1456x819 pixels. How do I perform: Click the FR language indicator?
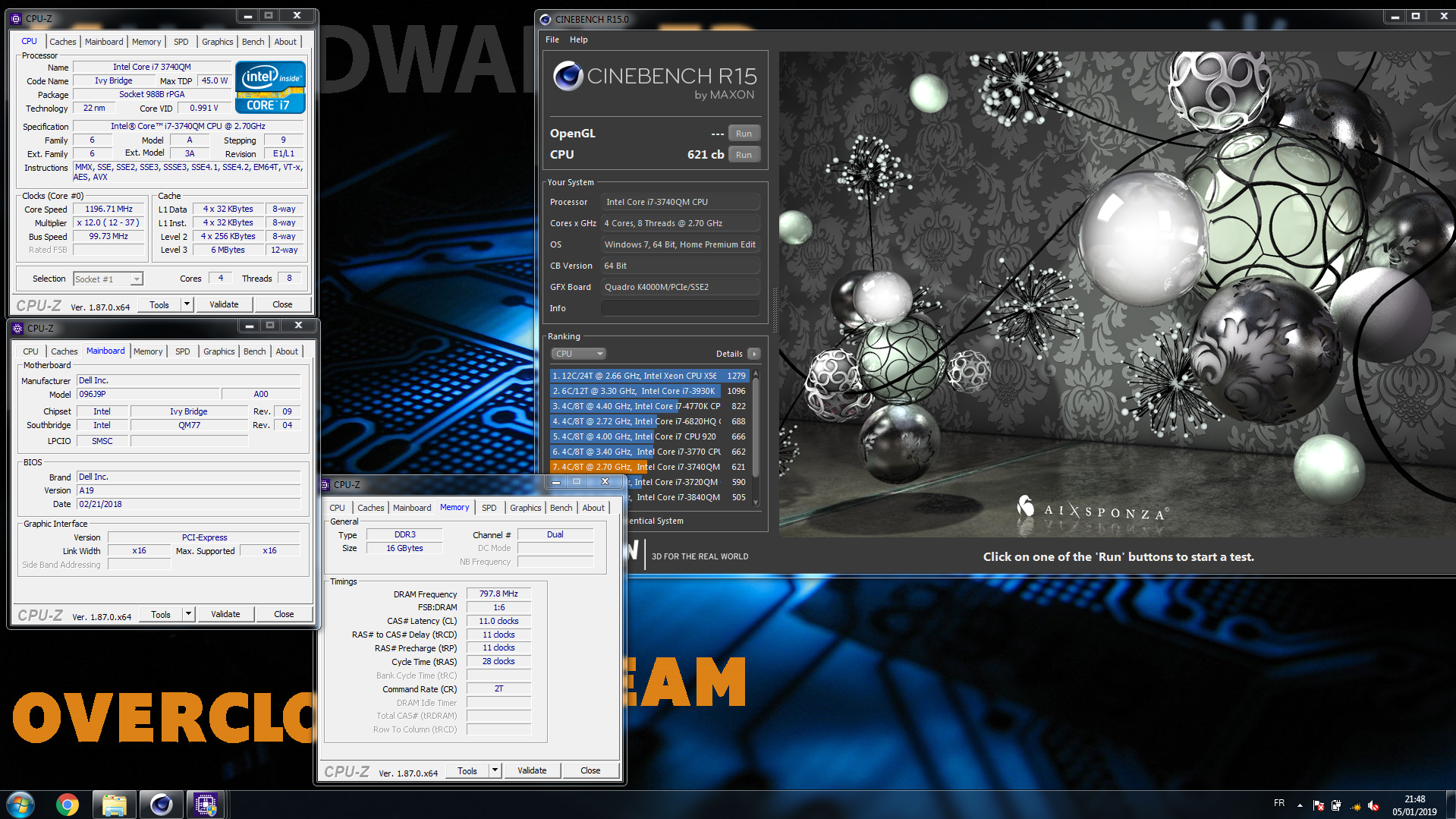click(1279, 803)
